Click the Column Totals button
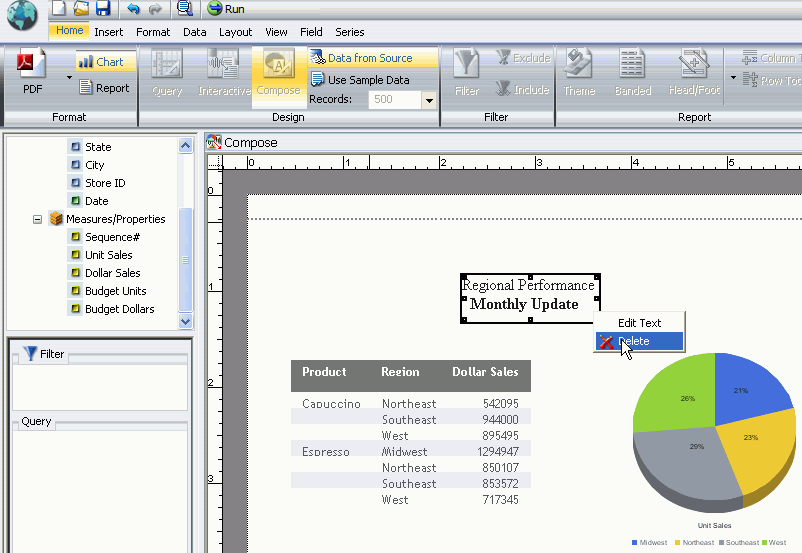This screenshot has width=802, height=553. [x=771, y=58]
